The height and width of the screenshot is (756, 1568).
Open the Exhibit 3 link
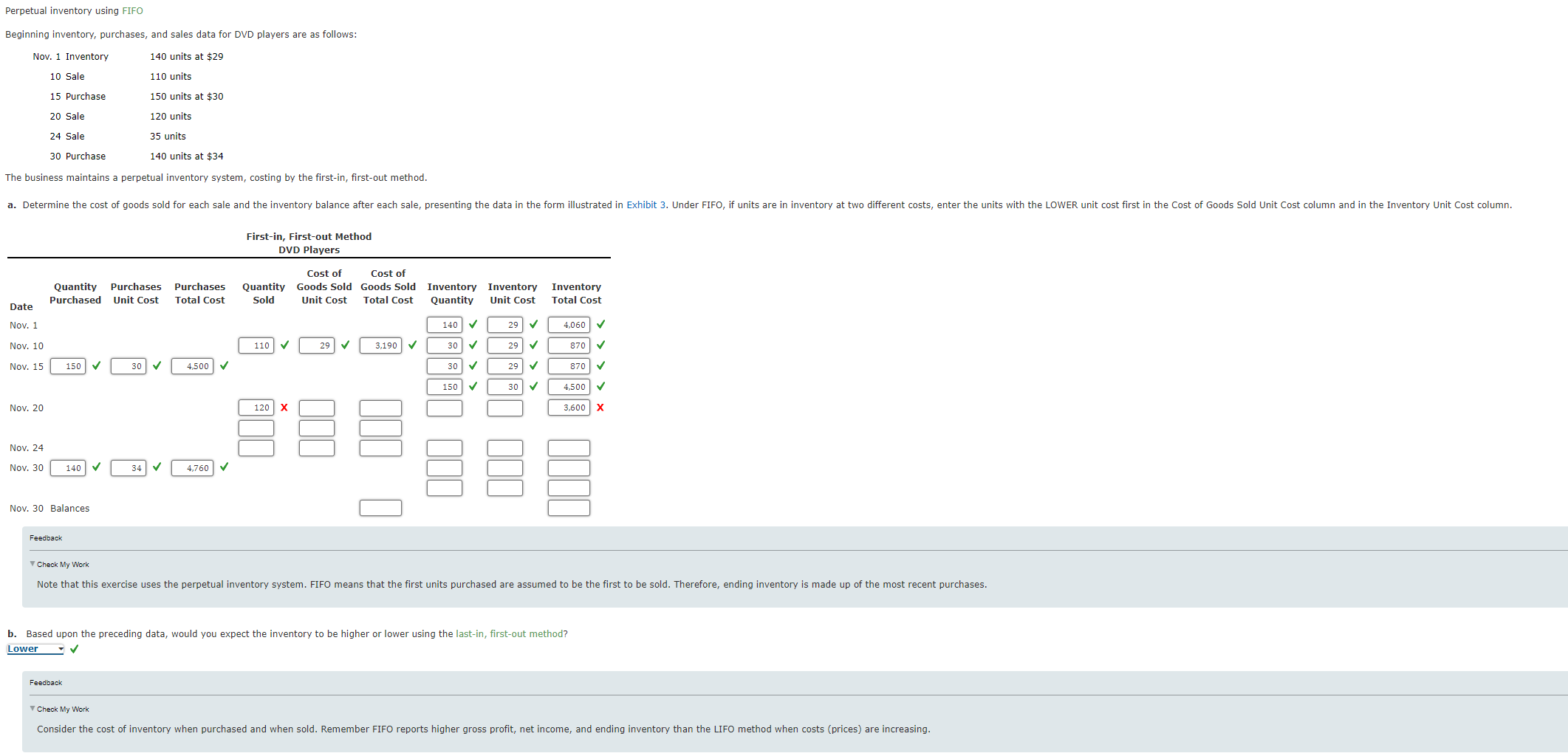[x=641, y=205]
